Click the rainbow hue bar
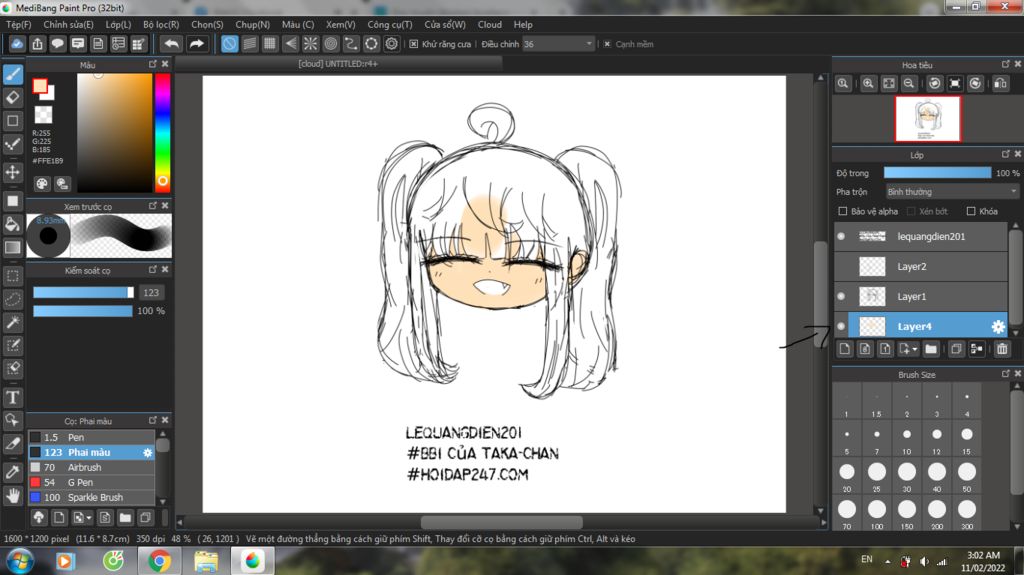This screenshot has height=575, width=1024. click(163, 133)
